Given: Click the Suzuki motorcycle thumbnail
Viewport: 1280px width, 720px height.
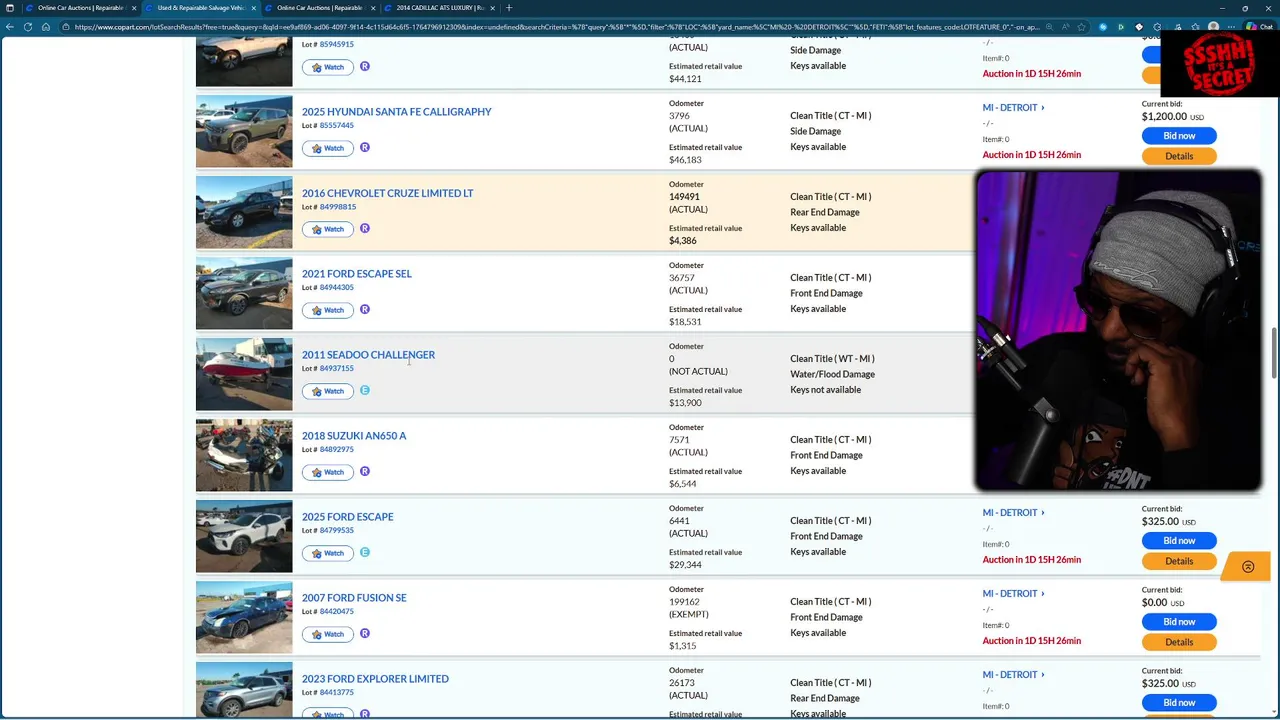Looking at the screenshot, I should tap(244, 455).
